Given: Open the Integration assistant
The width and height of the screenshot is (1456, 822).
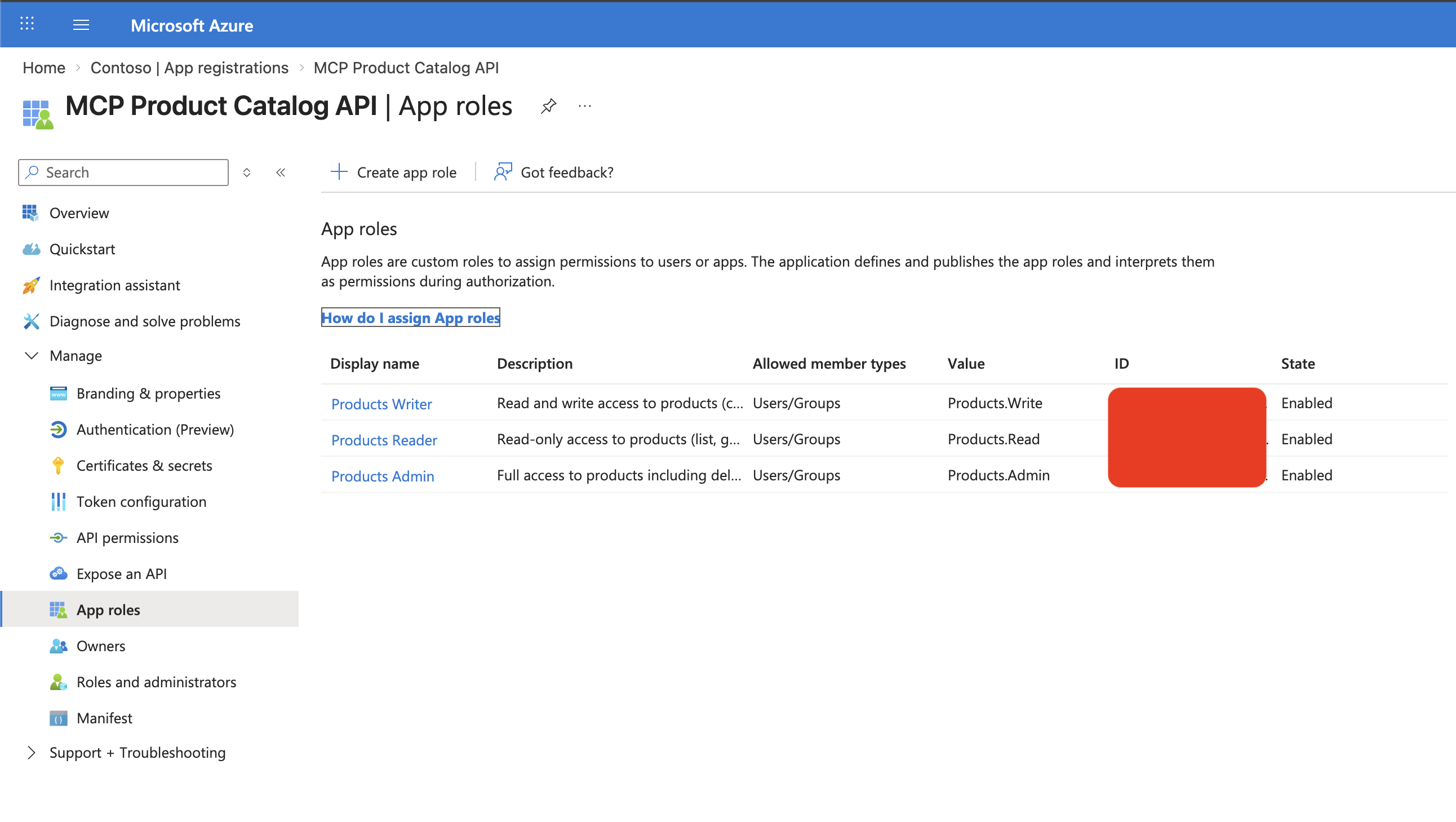Looking at the screenshot, I should [115, 285].
